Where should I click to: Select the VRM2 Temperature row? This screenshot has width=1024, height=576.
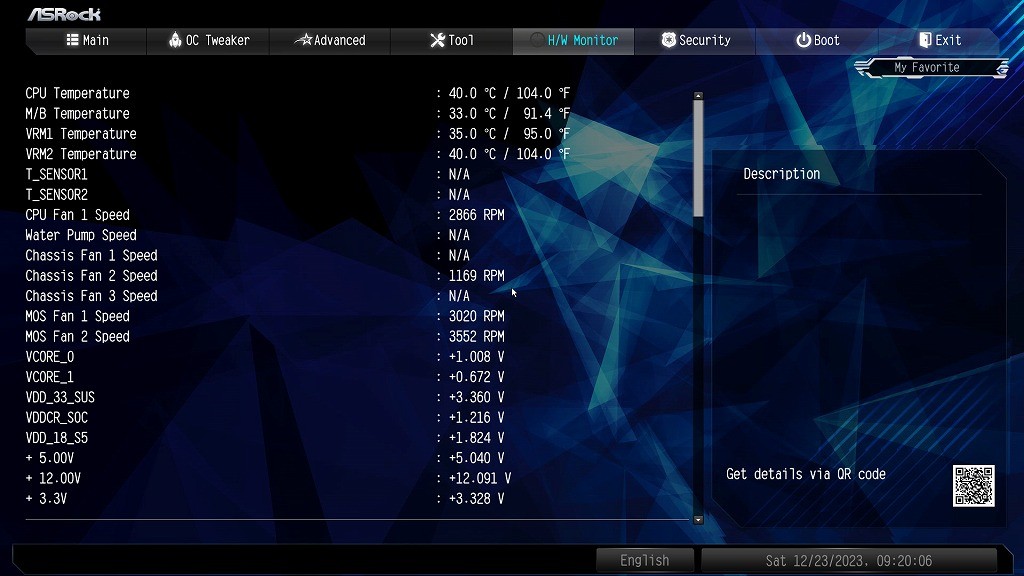point(298,154)
